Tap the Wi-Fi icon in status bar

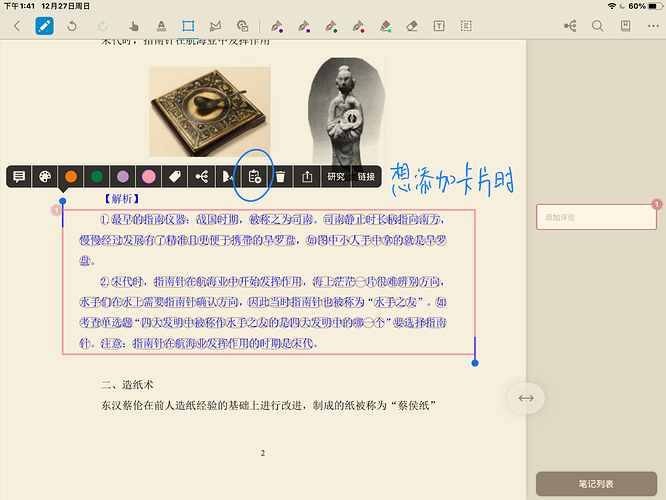pyautogui.click(x=612, y=6)
